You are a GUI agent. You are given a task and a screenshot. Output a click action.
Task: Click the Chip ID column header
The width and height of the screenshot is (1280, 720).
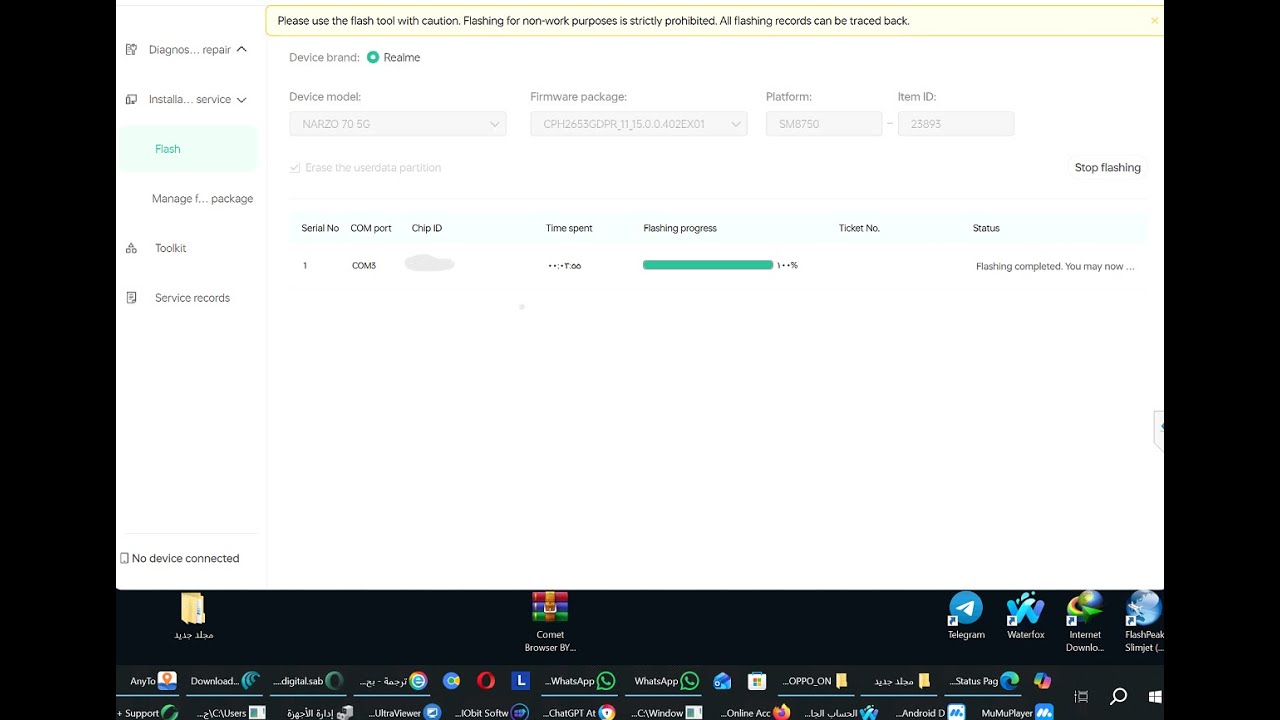[x=427, y=228]
